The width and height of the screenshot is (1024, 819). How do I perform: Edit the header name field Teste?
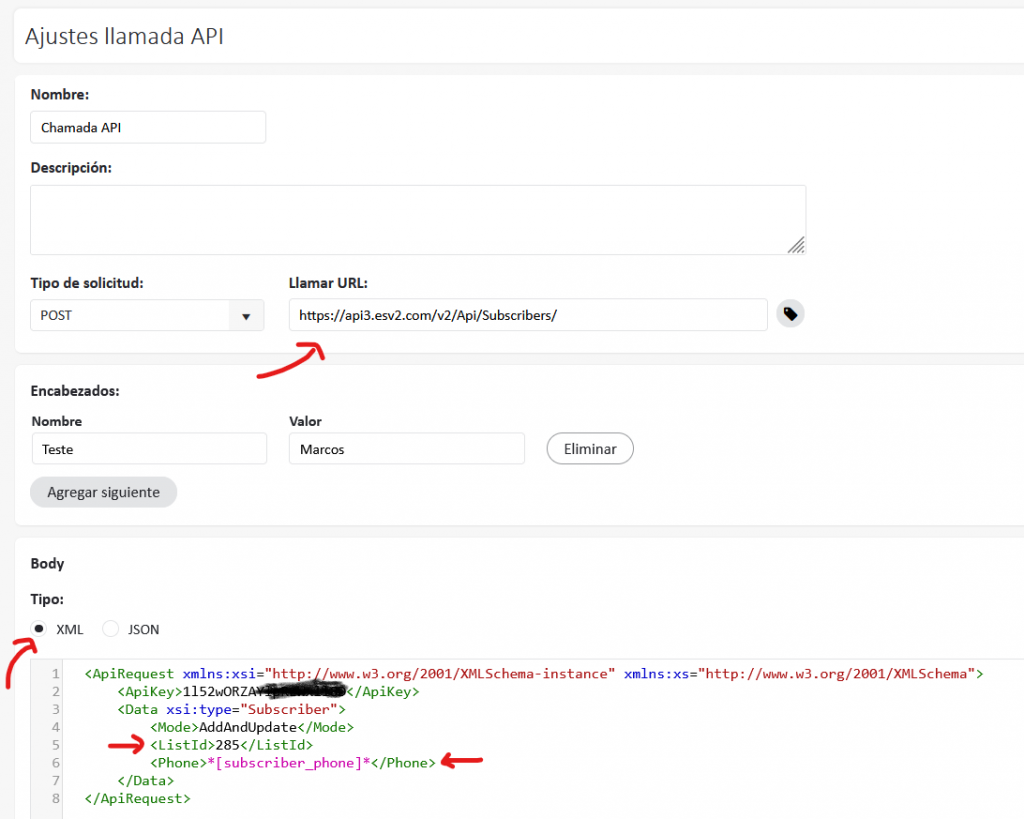coord(148,449)
